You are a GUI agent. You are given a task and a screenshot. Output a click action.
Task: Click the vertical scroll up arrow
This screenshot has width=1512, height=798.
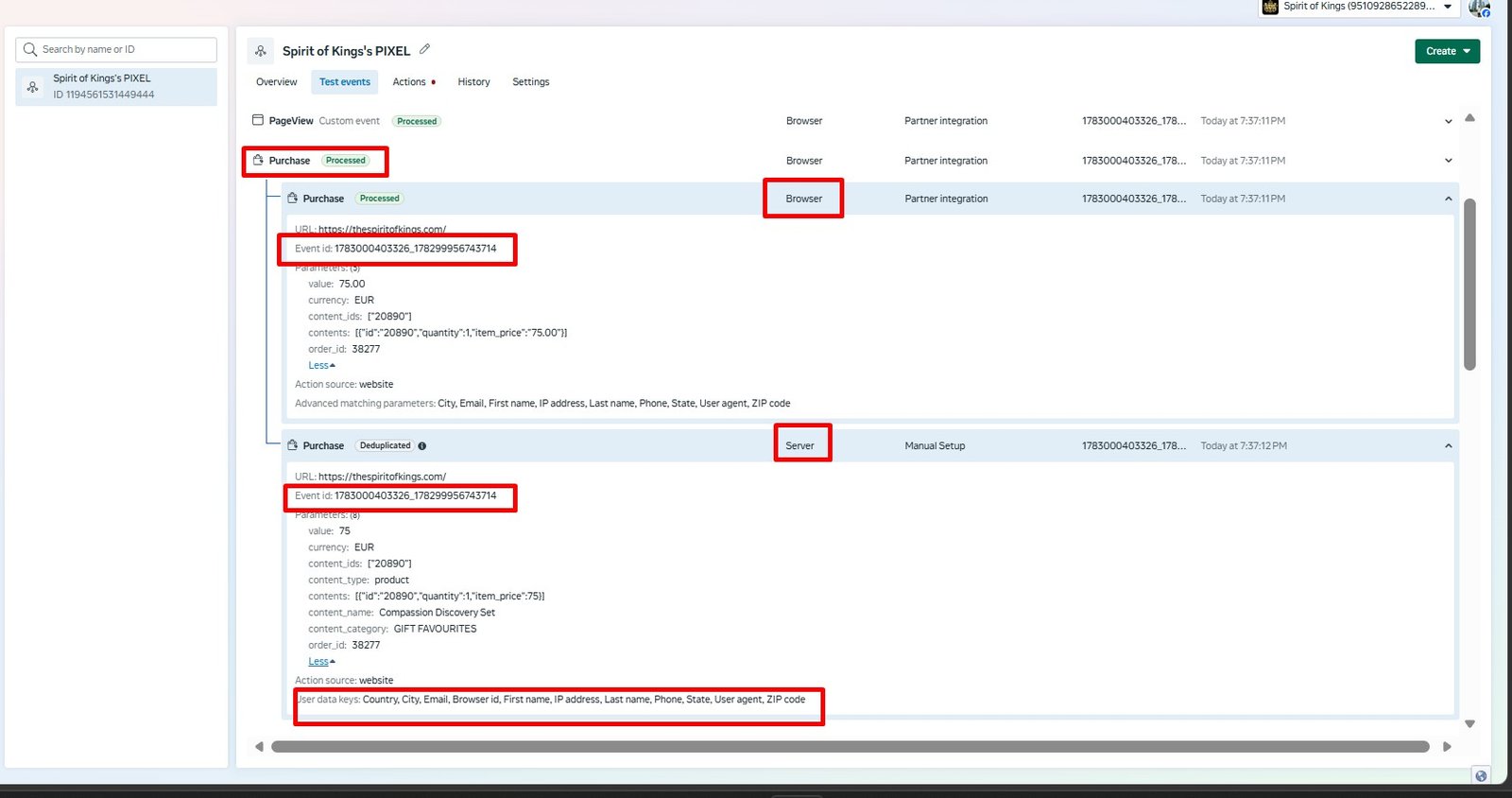(x=1469, y=118)
